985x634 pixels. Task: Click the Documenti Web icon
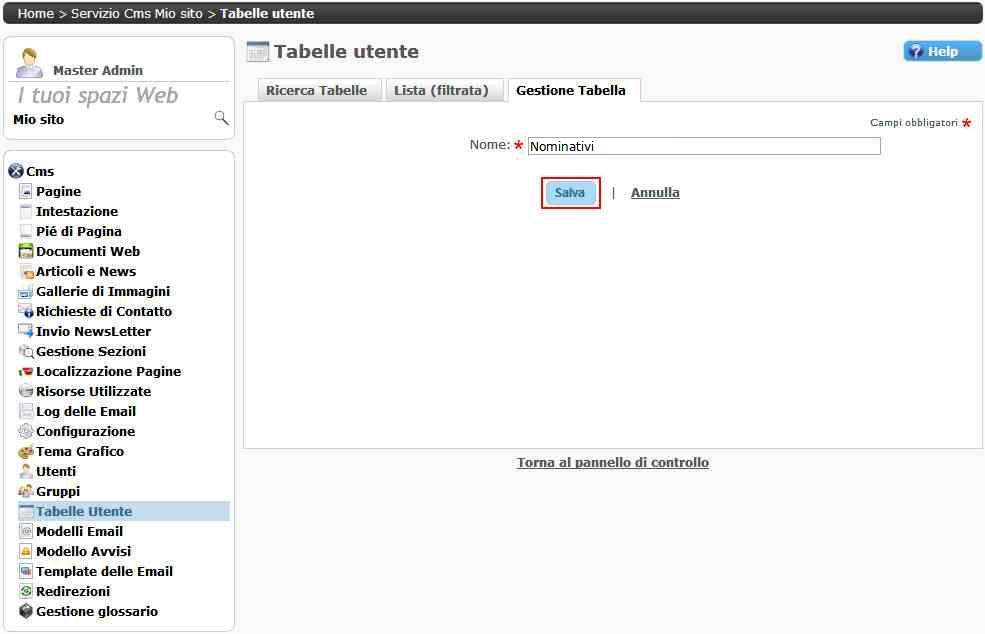tap(27, 251)
